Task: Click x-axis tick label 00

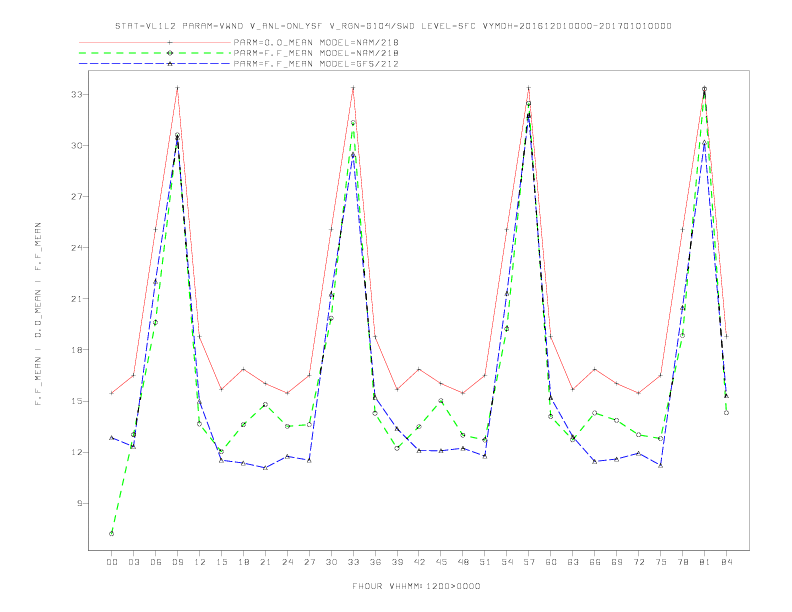Action: (x=112, y=562)
